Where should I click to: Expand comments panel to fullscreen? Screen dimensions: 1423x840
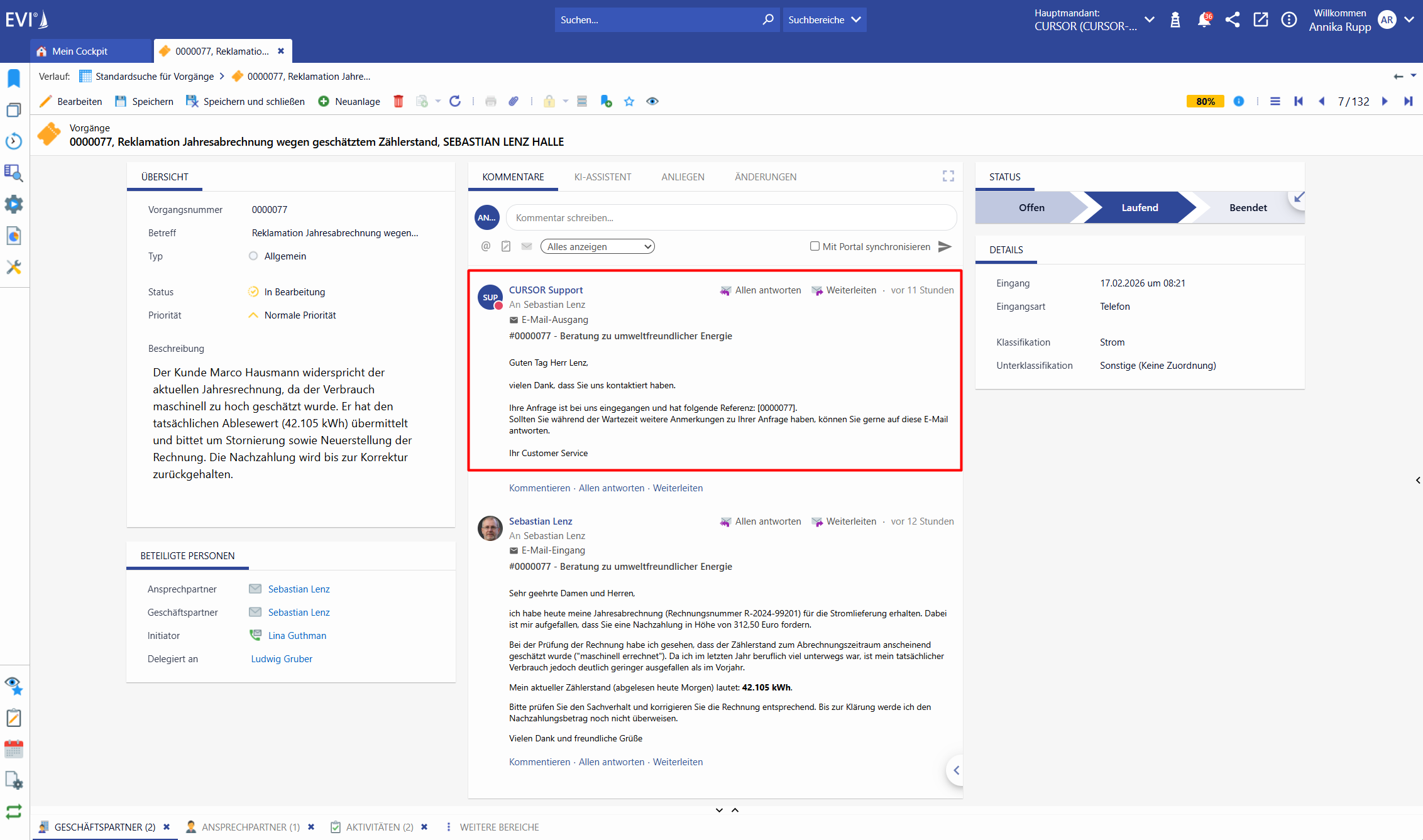pyautogui.click(x=948, y=177)
